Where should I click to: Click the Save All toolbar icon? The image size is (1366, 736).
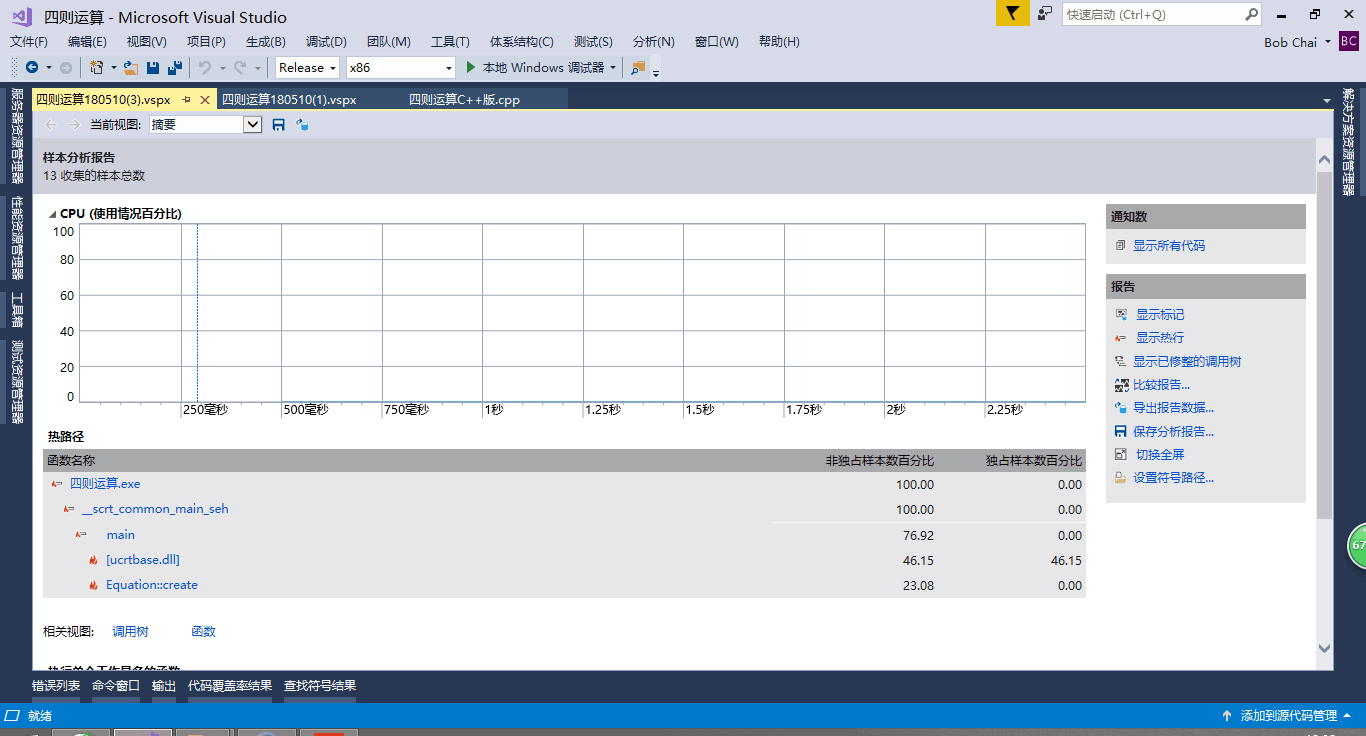coord(175,68)
